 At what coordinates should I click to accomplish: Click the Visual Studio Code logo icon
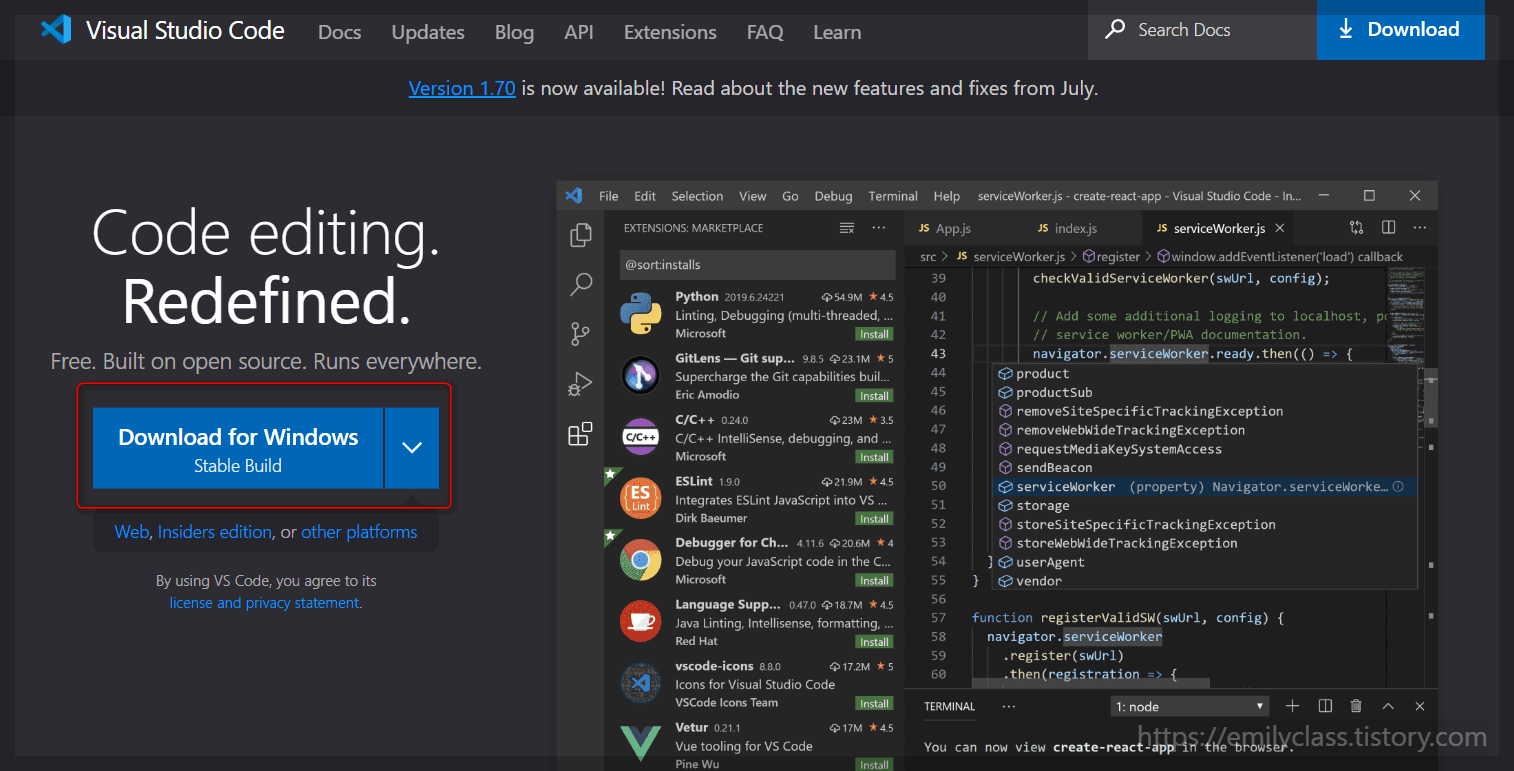click(x=56, y=30)
